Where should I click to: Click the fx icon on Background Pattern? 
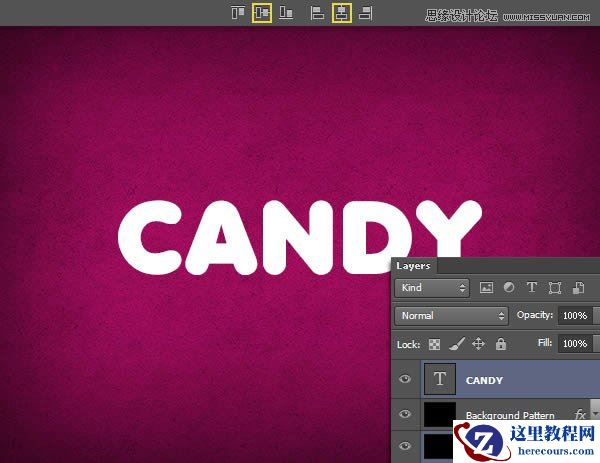coord(580,414)
